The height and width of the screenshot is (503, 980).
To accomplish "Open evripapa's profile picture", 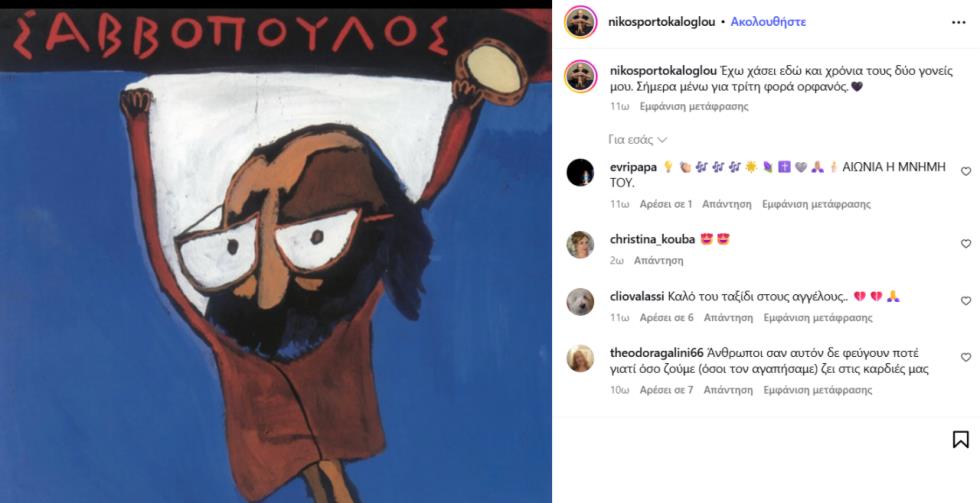I will pos(580,172).
